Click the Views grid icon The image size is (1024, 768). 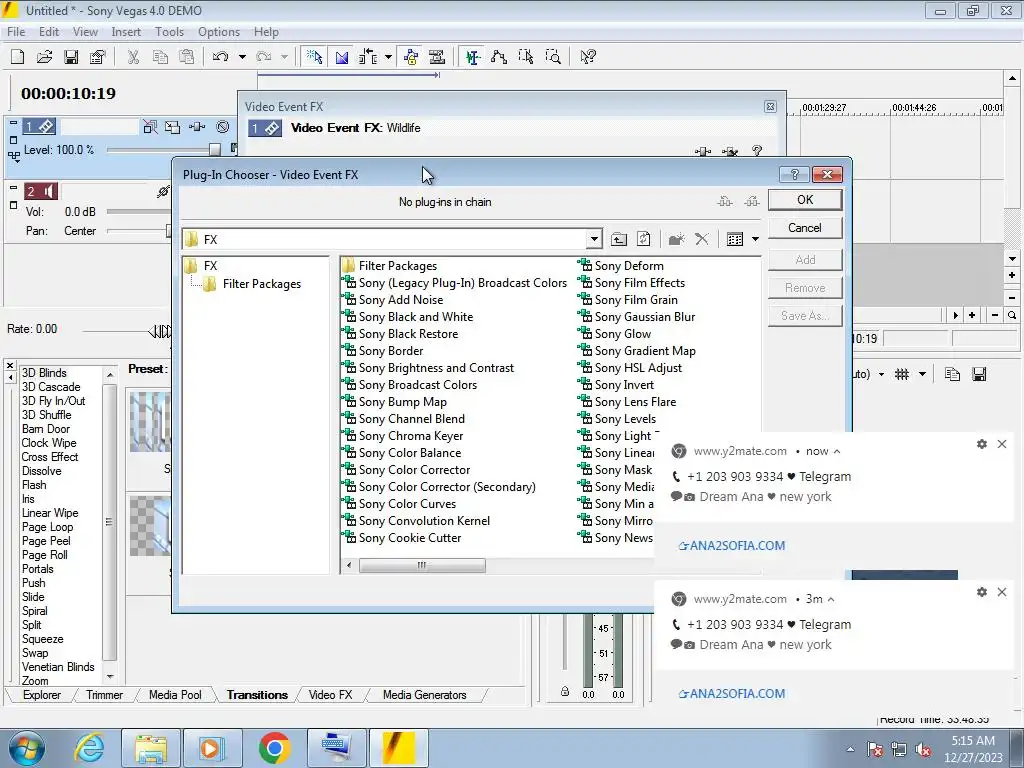point(735,239)
